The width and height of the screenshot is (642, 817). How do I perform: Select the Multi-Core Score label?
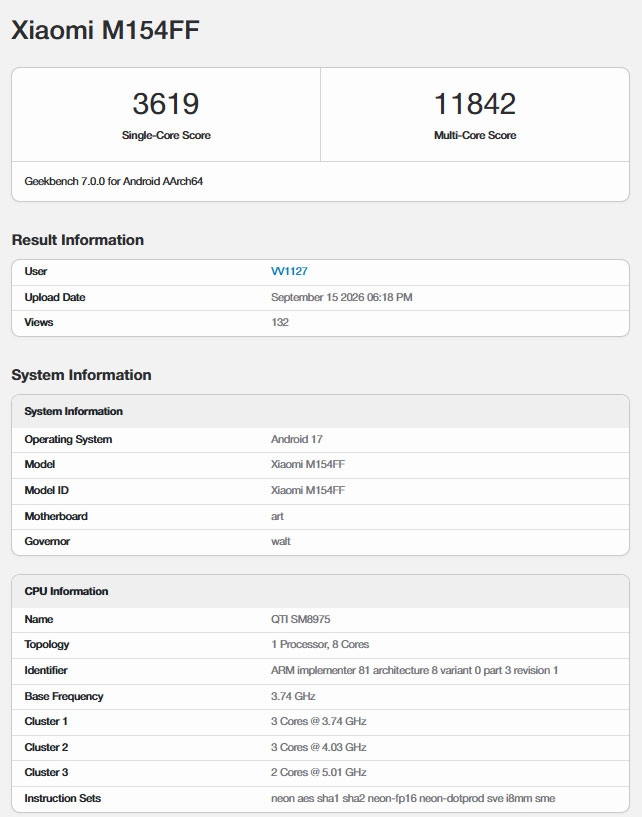point(475,135)
